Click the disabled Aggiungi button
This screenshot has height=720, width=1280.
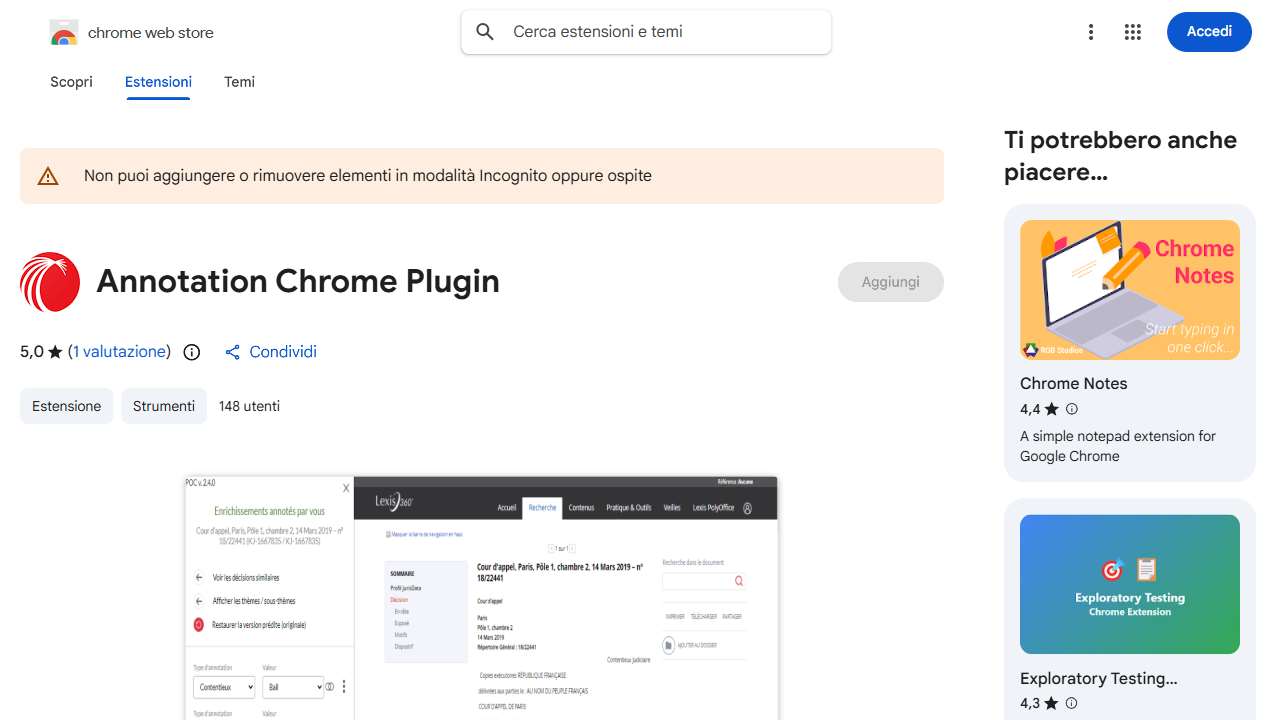pyautogui.click(x=890, y=282)
